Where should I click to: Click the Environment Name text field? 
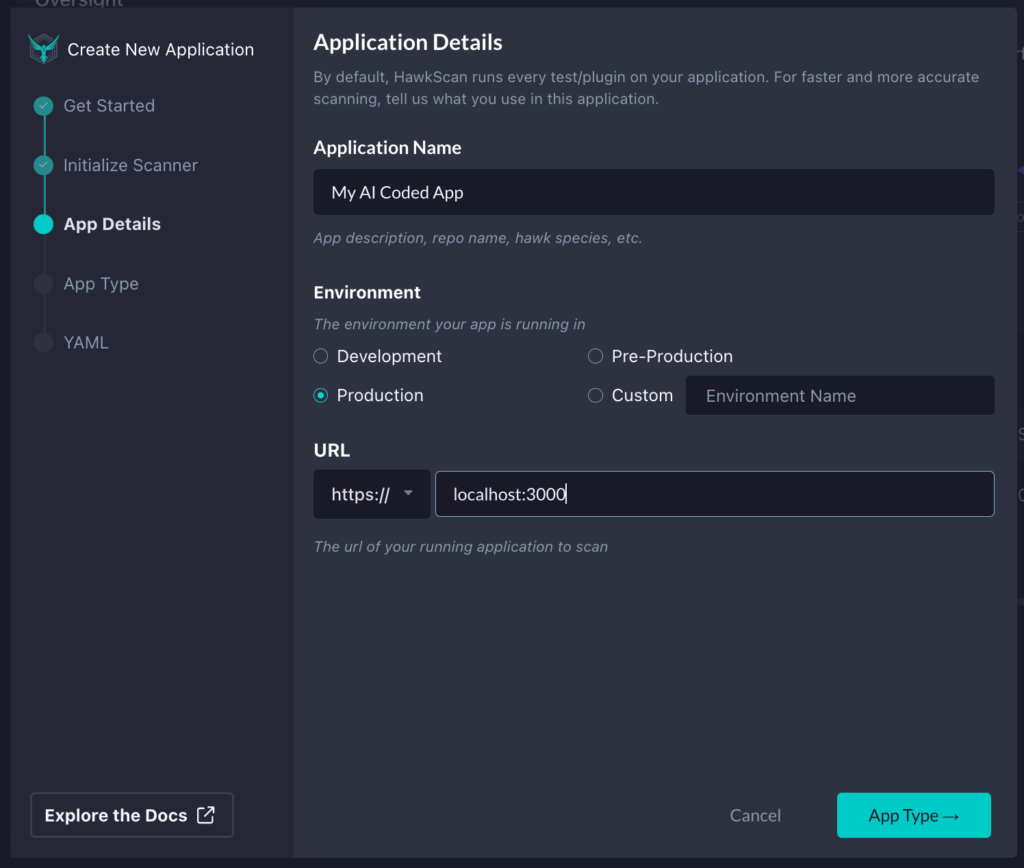pos(839,395)
